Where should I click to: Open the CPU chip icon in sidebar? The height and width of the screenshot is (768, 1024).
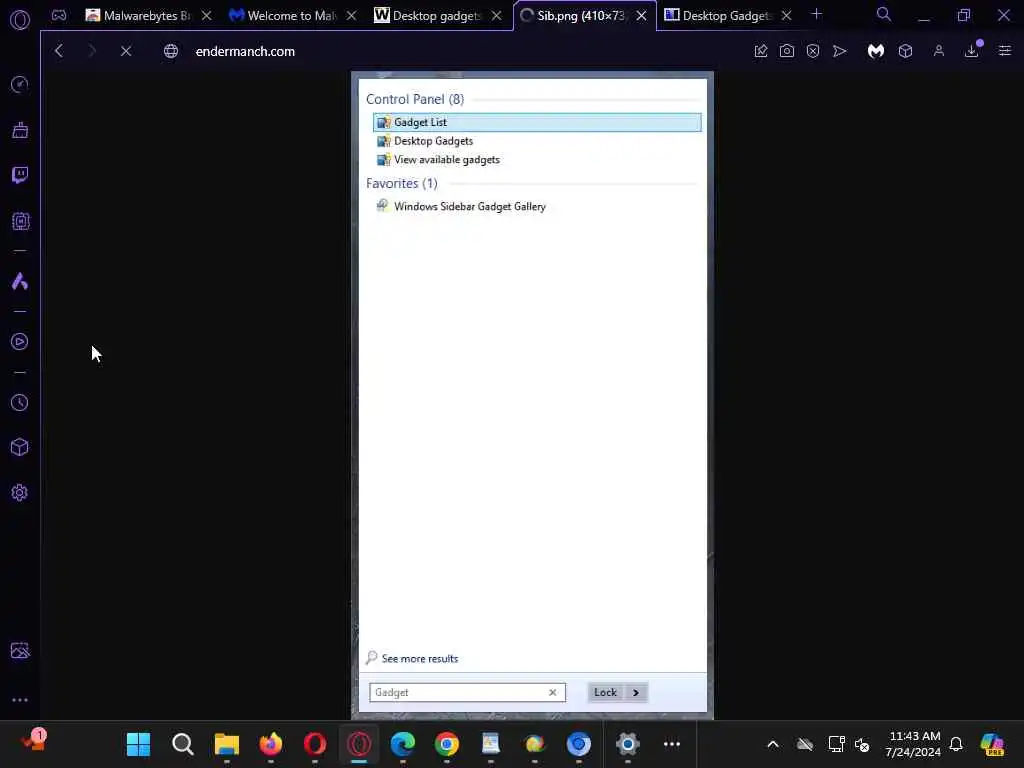[x=20, y=221]
